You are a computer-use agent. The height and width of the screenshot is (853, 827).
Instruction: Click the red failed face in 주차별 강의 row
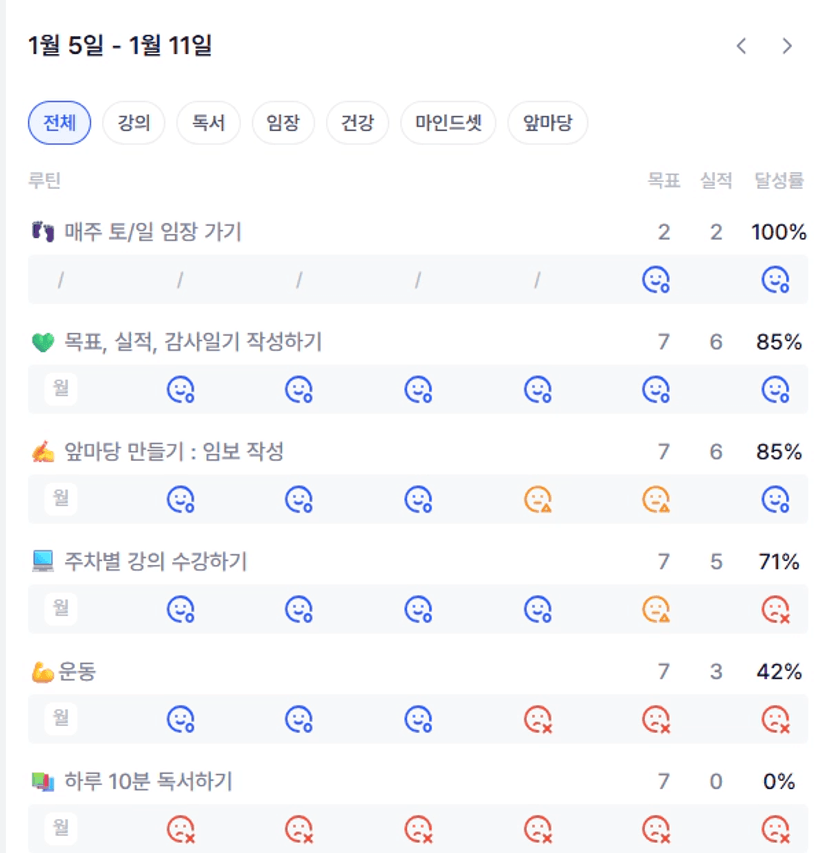click(x=775, y=608)
